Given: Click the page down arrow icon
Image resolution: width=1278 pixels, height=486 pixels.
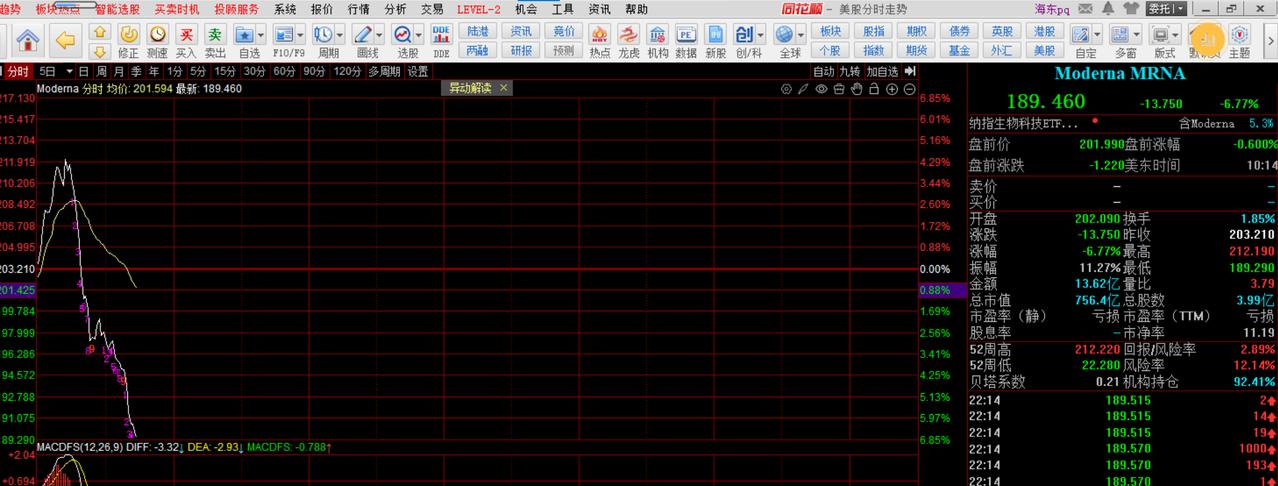Looking at the screenshot, I should click(99, 51).
